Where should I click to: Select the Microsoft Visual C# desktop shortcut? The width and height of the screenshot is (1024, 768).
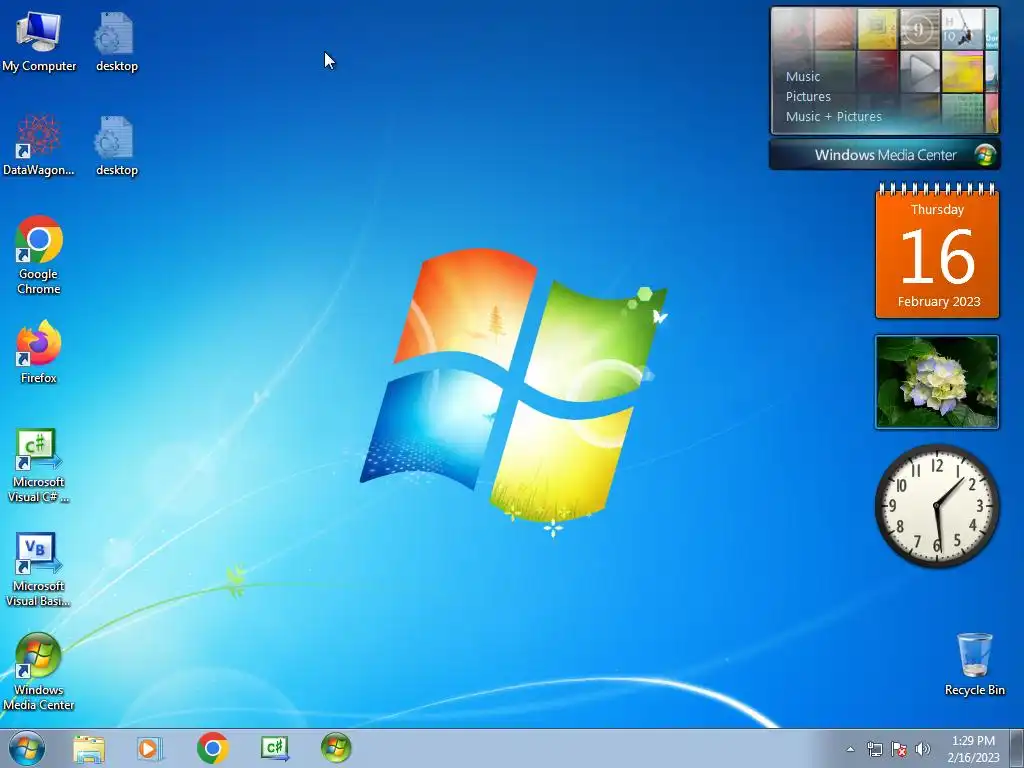click(x=39, y=466)
